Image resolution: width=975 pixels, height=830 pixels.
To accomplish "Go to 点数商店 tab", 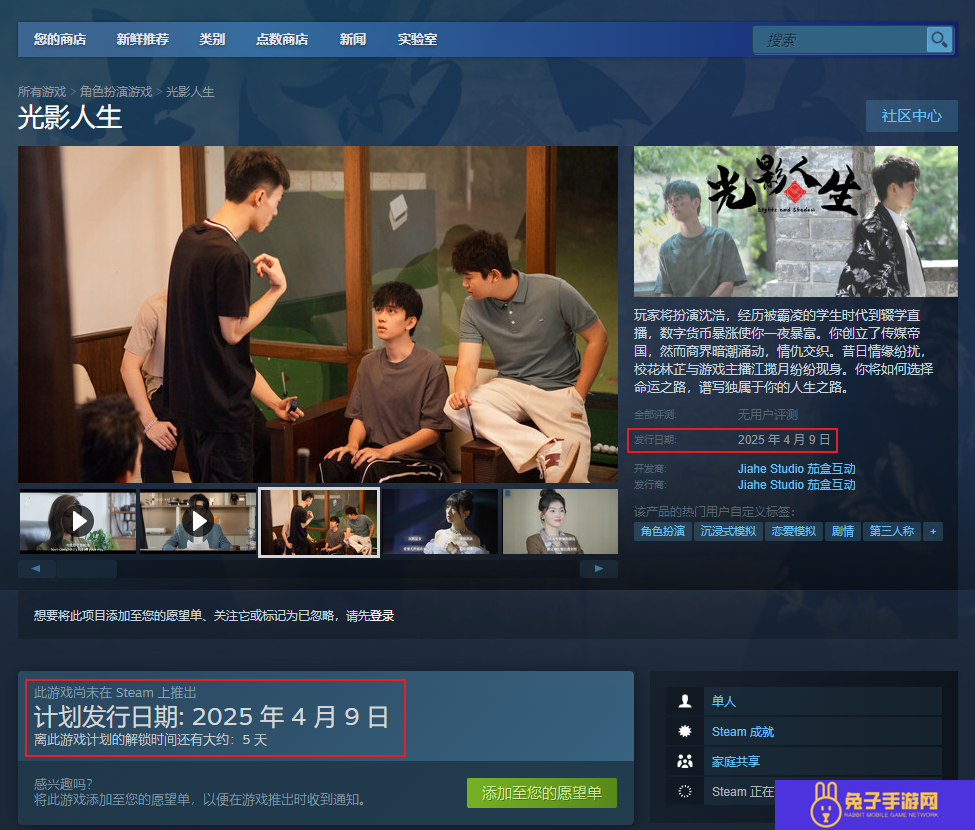I will [282, 39].
